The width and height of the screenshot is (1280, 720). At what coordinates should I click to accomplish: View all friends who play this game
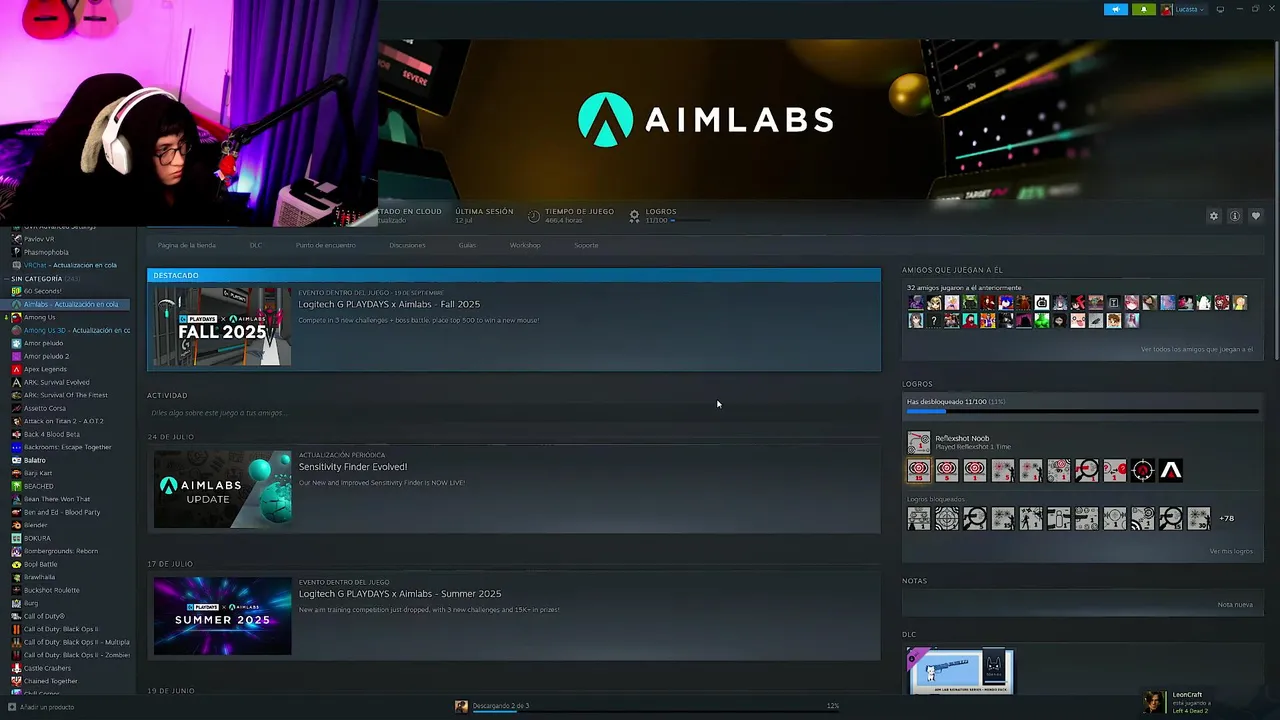click(1196, 349)
